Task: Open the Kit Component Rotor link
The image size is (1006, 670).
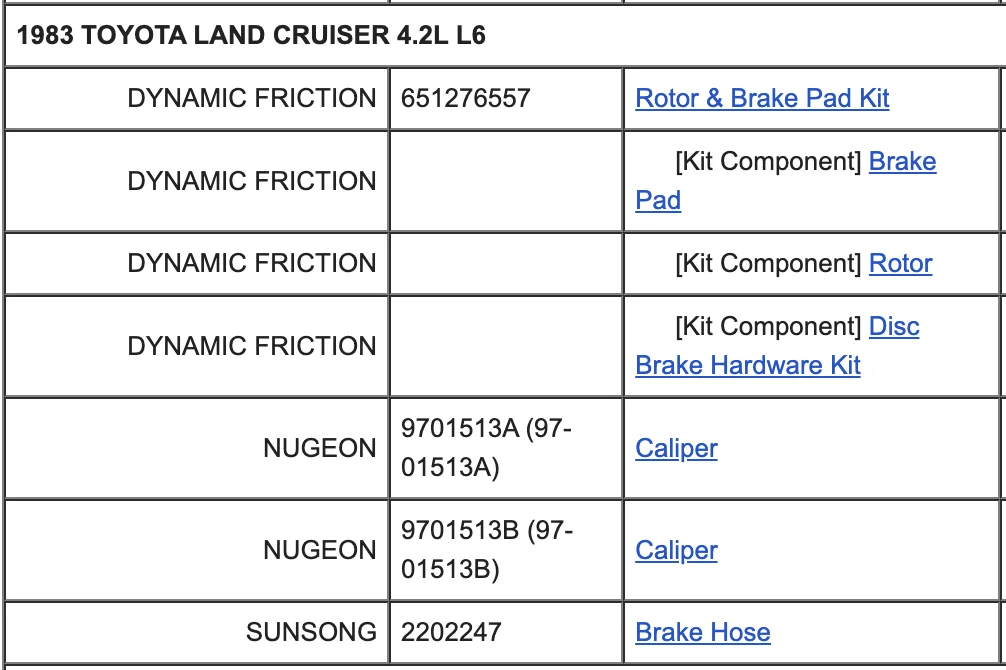Action: (x=900, y=263)
